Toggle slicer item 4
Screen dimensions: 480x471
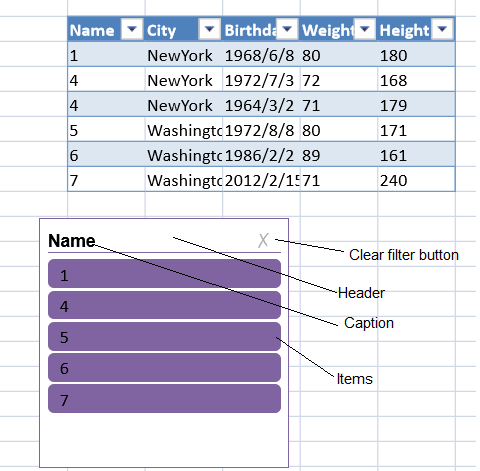164,305
